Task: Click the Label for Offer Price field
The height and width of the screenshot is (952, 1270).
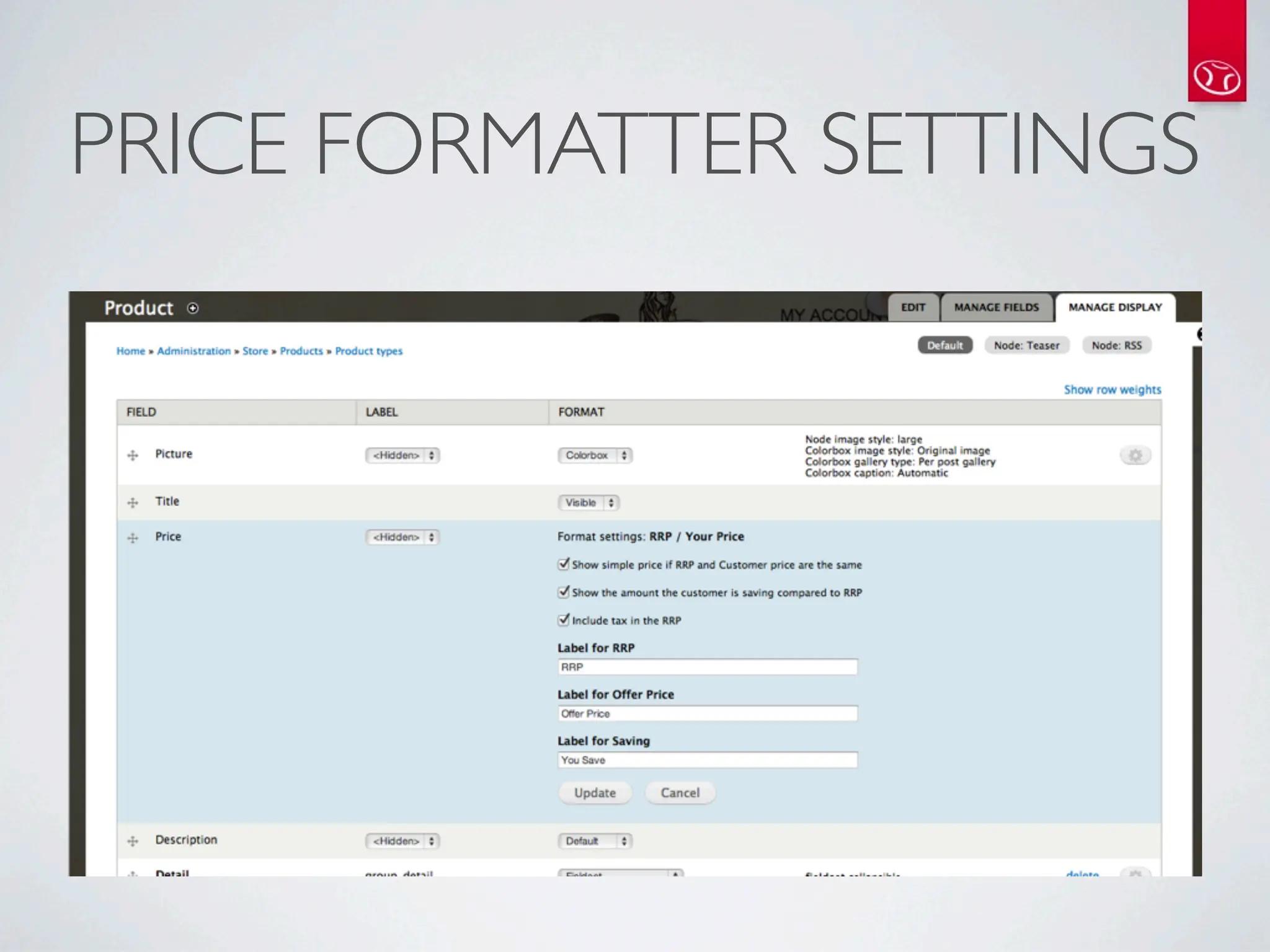Action: point(708,713)
